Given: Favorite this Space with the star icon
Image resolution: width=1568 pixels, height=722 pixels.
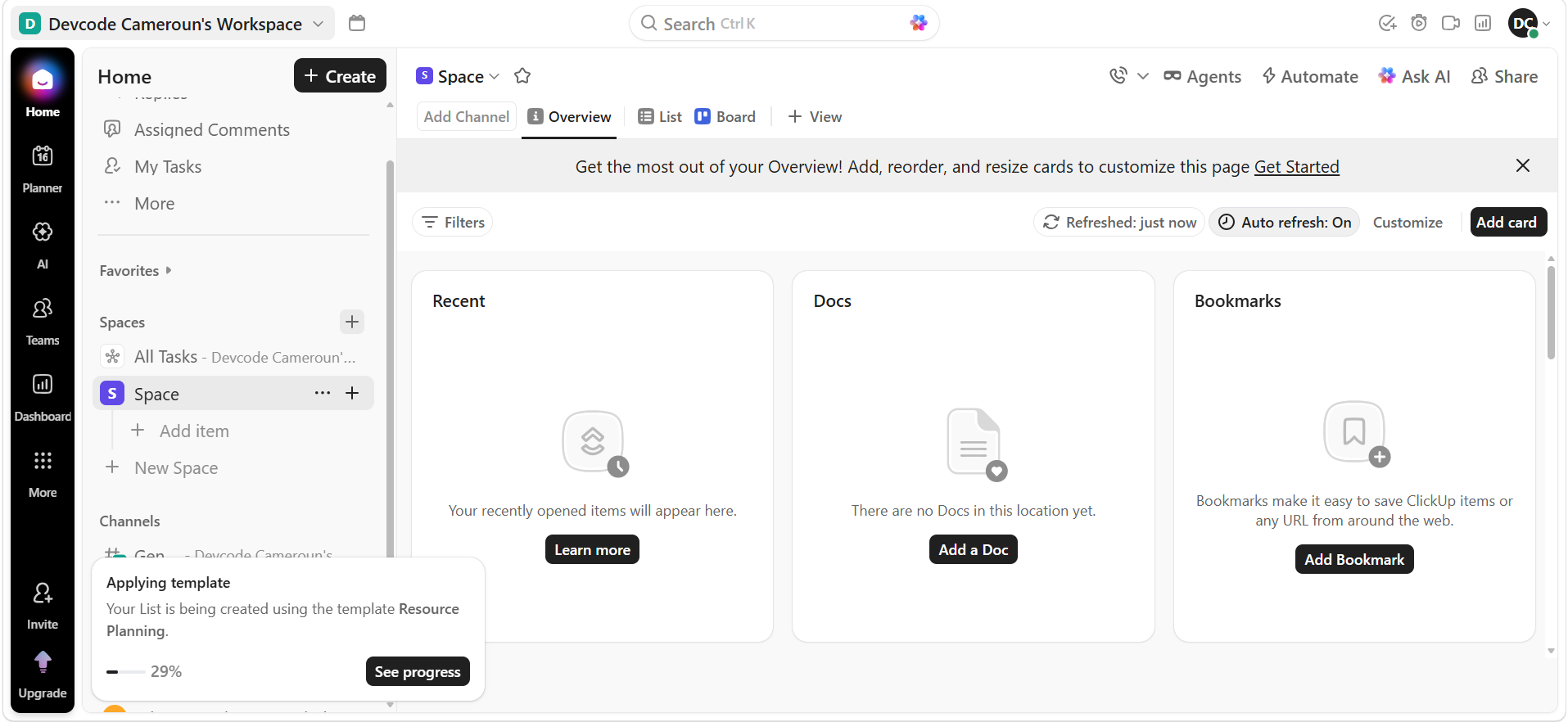Looking at the screenshot, I should click(x=522, y=76).
